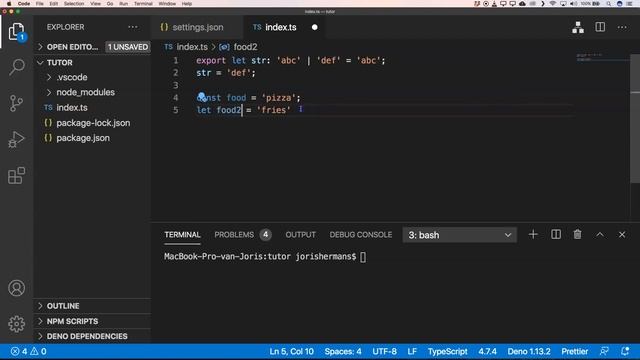Select the TERMINAL panel tab

(182, 235)
